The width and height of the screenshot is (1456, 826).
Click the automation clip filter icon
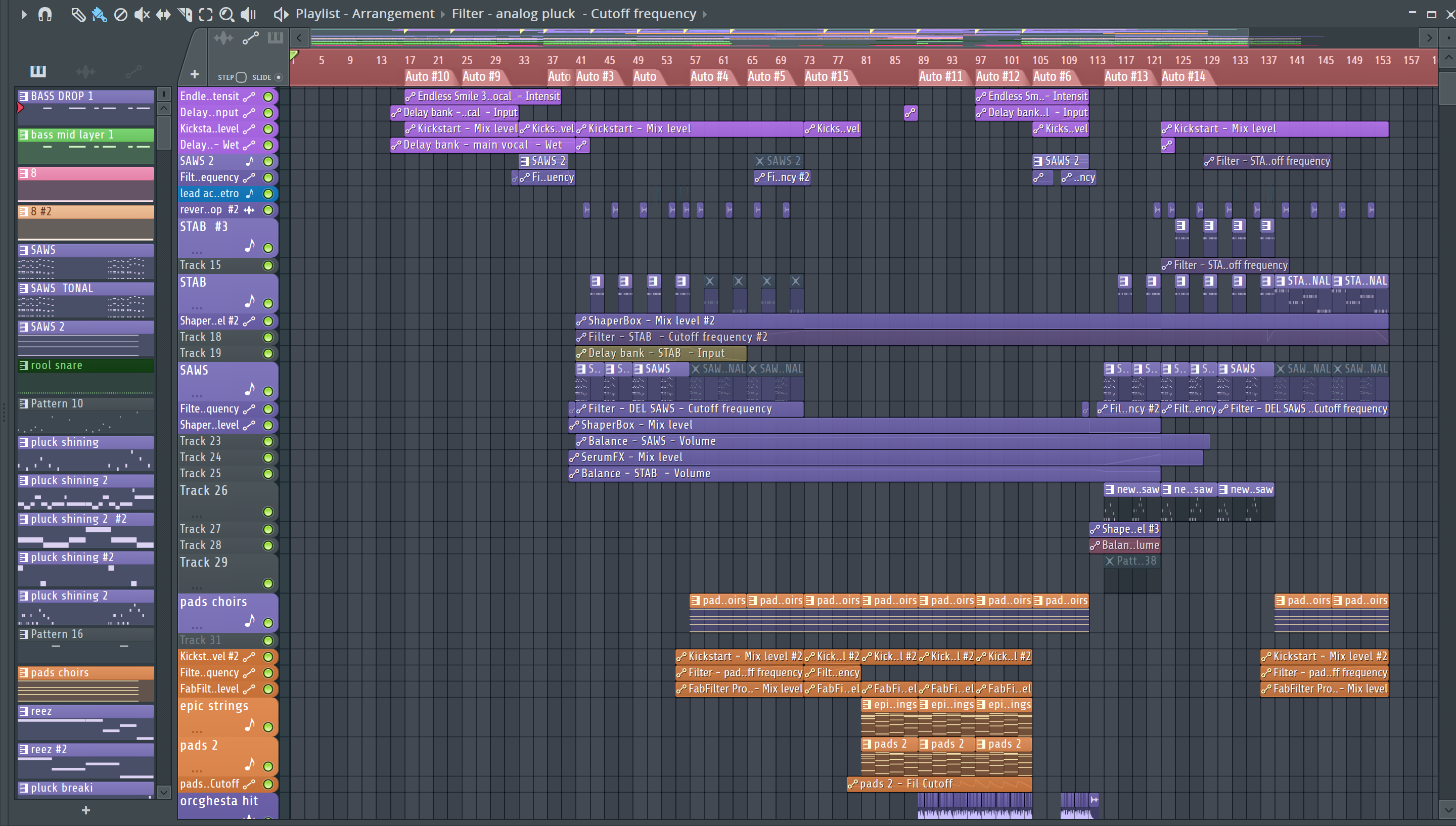click(x=251, y=38)
